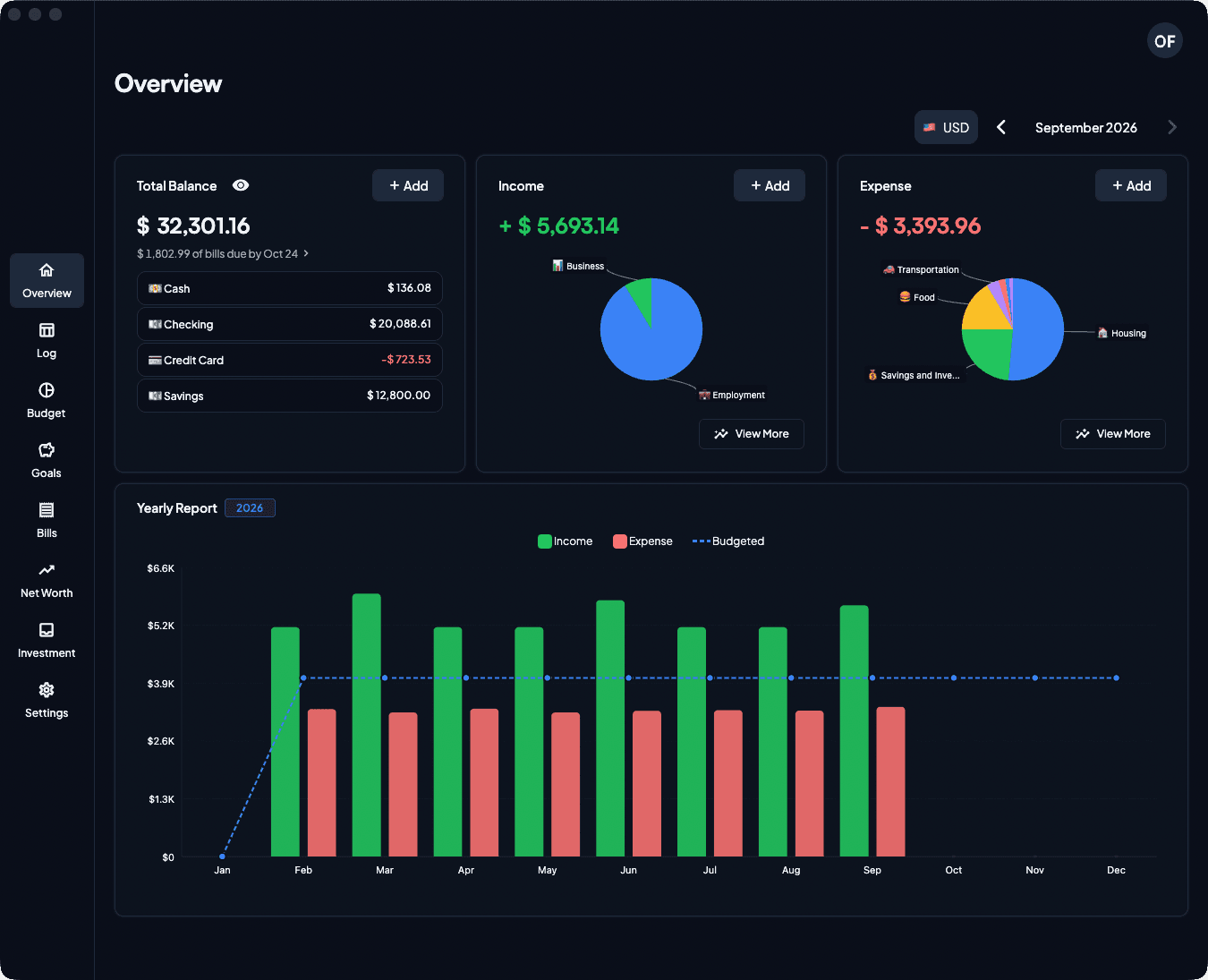The width and height of the screenshot is (1208, 980).
Task: Open the Log table icon
Action: 47,330
